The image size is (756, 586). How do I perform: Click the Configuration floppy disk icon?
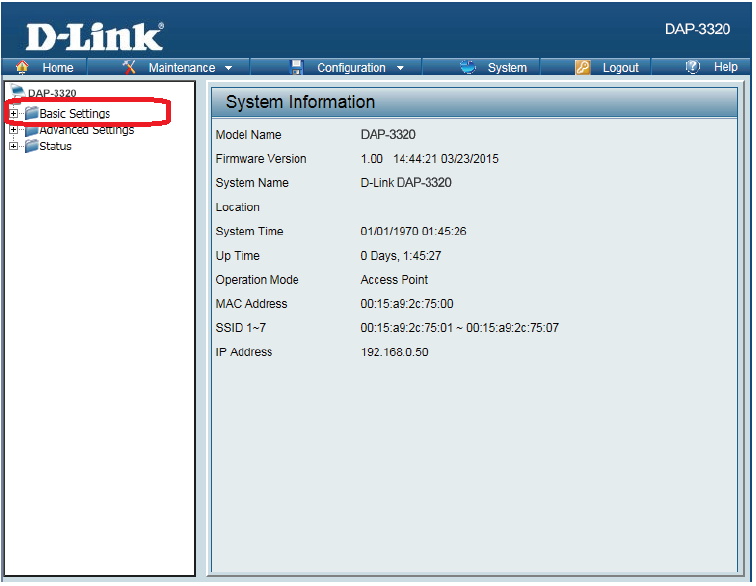tap(296, 67)
